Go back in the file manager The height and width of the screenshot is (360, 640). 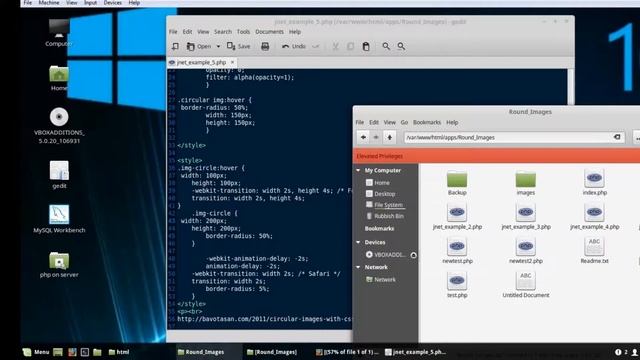(363, 137)
